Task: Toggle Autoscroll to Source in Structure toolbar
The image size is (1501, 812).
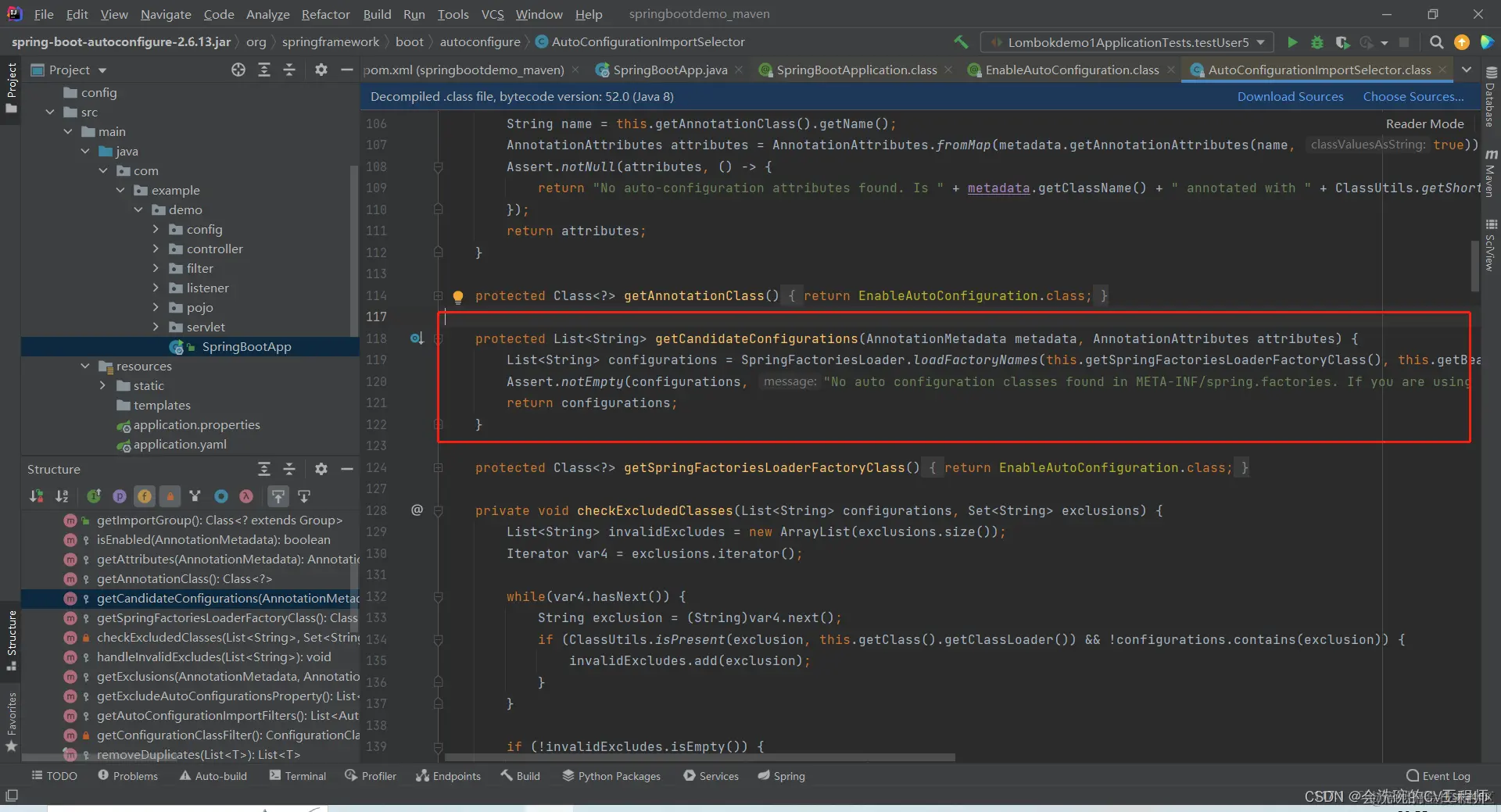Action: tap(278, 496)
